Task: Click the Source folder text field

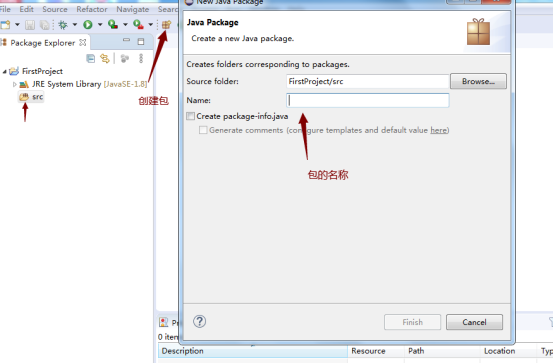Action: [367, 81]
